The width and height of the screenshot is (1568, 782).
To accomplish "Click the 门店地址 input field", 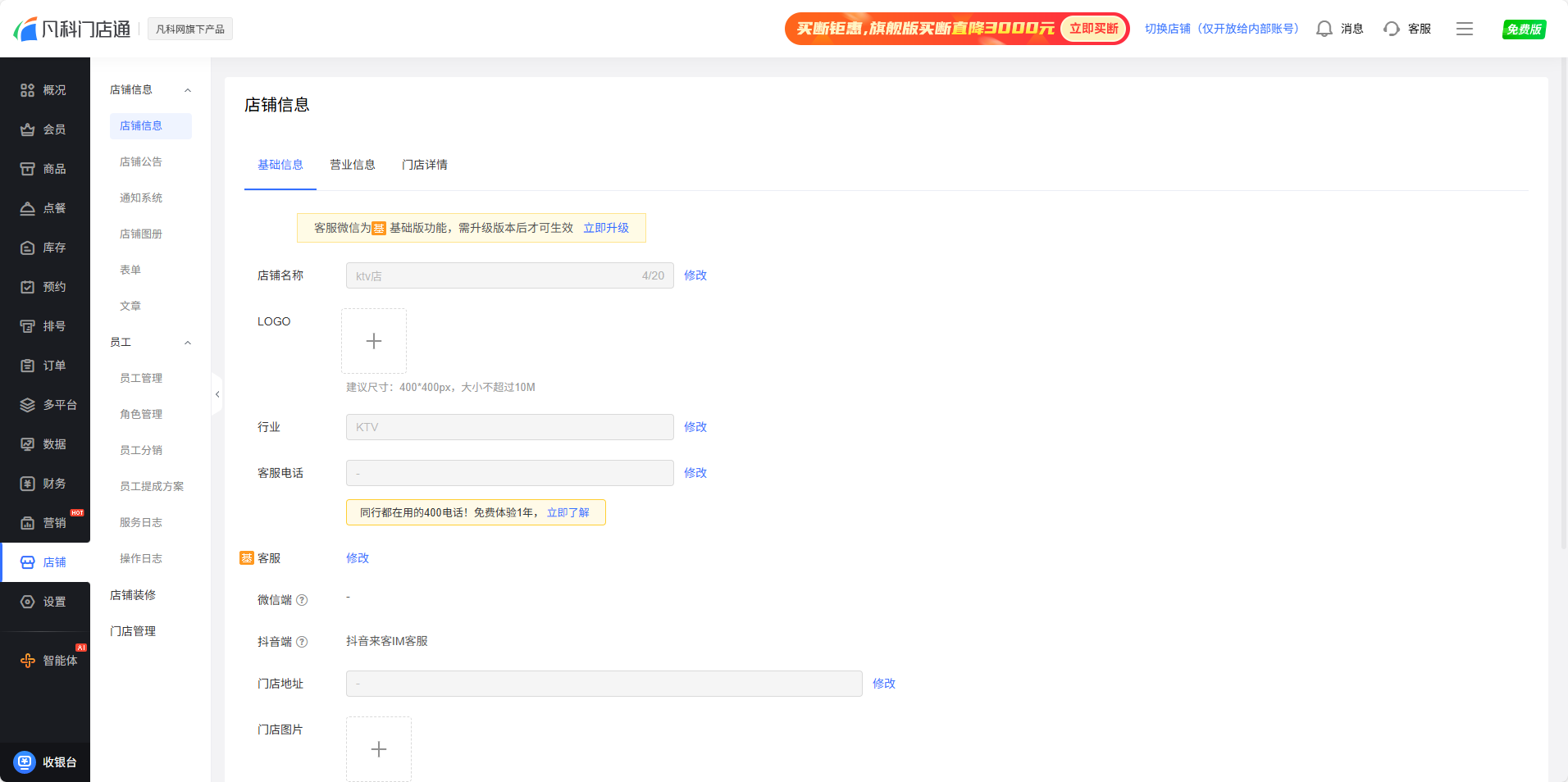I will pos(604,684).
